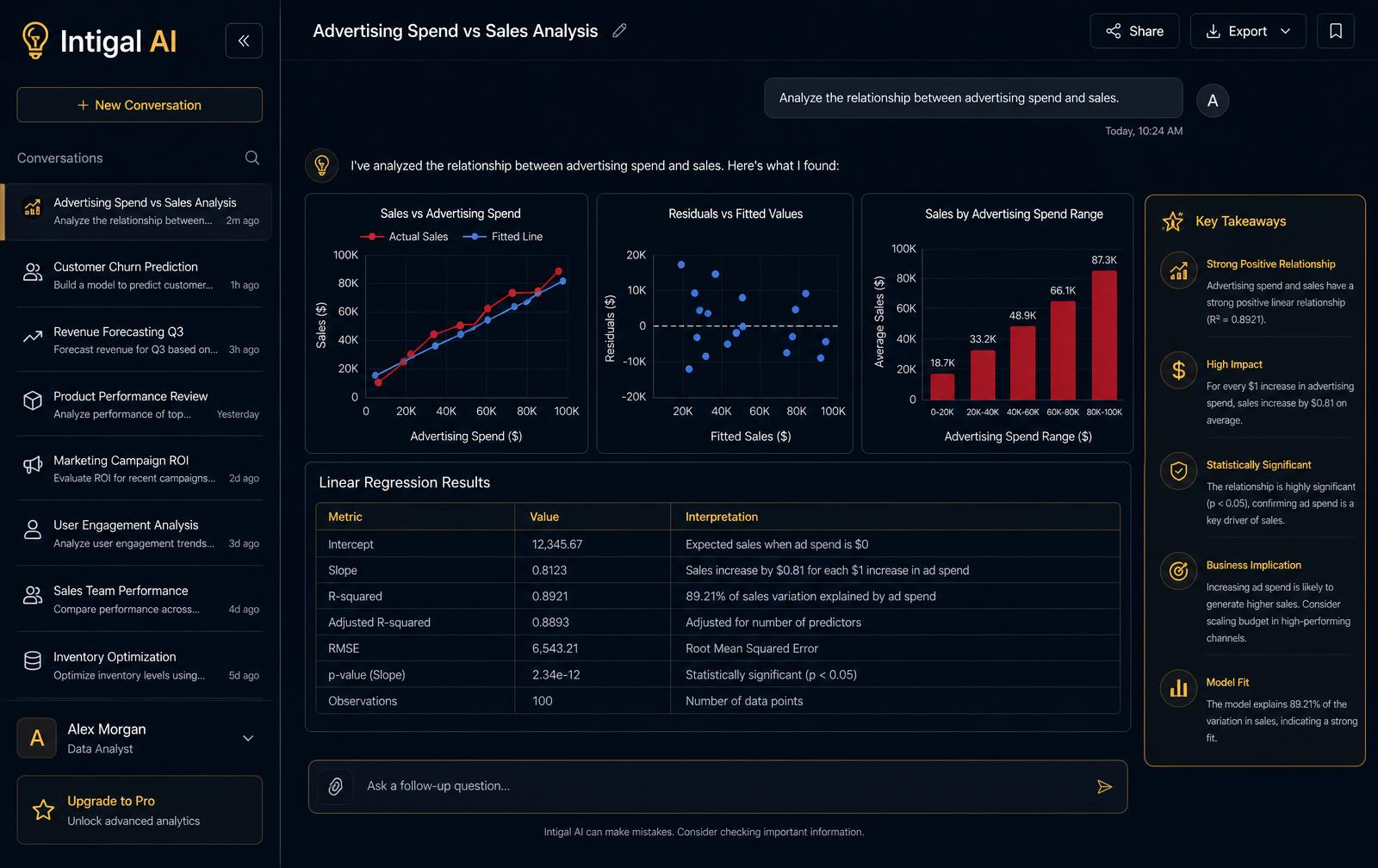Click the bookmark icon in header
The width and height of the screenshot is (1378, 868).
click(1336, 31)
